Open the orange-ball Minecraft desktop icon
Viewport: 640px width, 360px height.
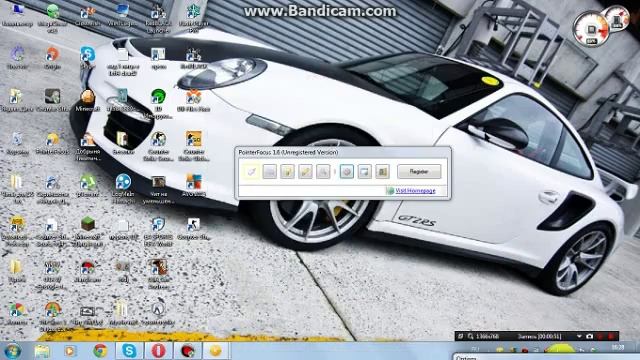click(87, 100)
